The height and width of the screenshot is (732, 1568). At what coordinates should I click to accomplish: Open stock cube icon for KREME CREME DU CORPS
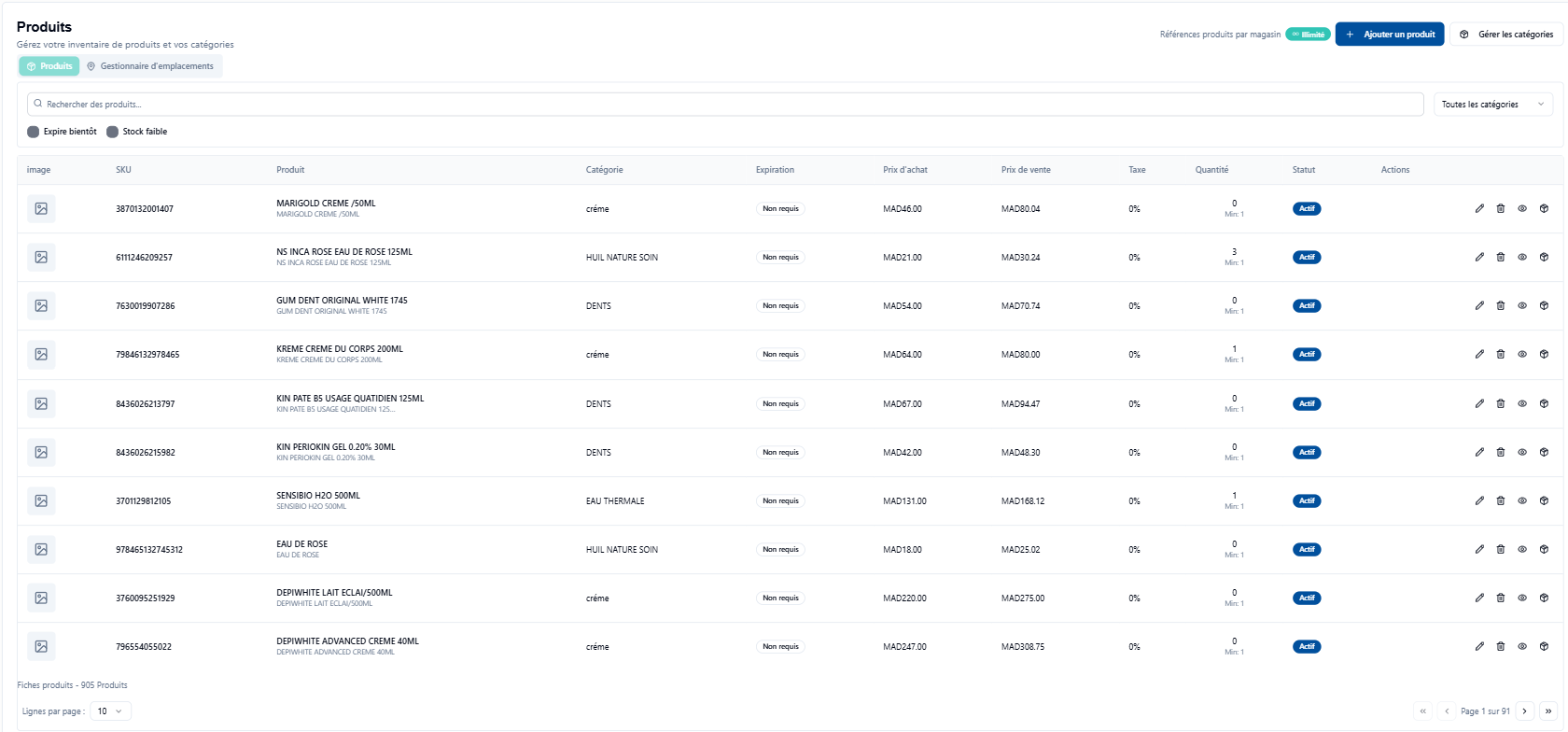pyautogui.click(x=1544, y=355)
